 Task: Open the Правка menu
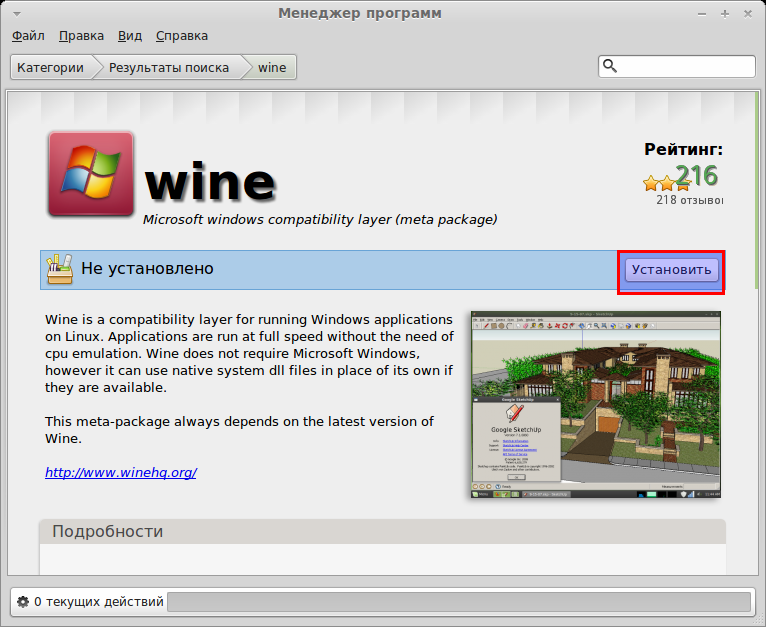[x=81, y=36]
